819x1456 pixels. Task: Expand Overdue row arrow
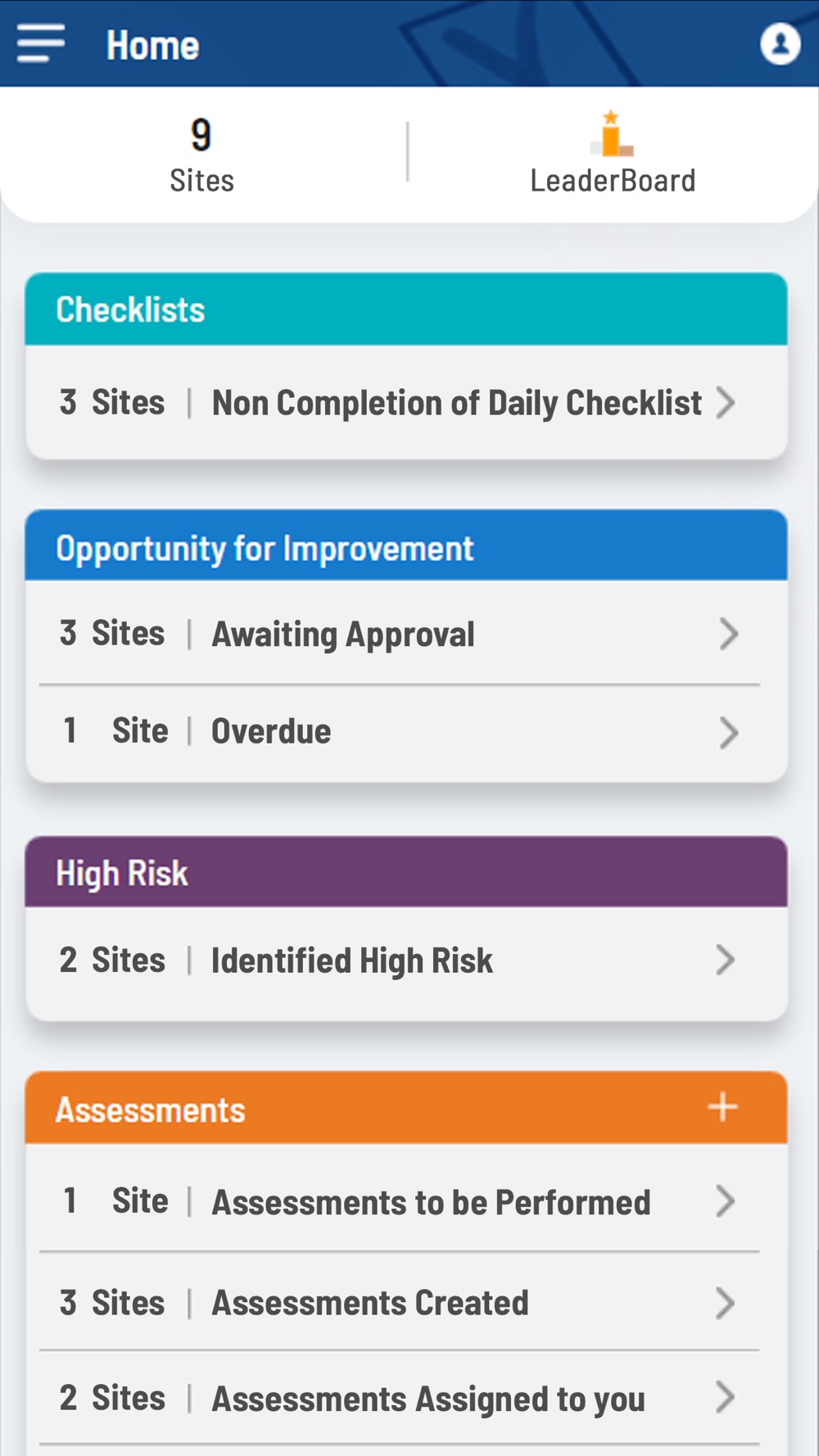pos(728,732)
